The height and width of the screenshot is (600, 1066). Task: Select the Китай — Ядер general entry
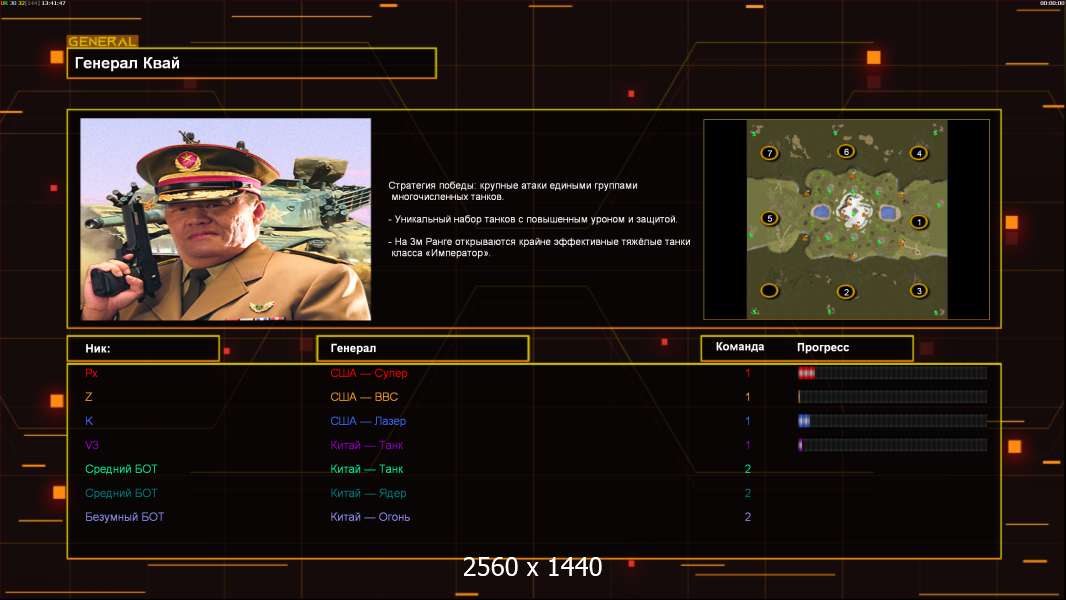368,493
